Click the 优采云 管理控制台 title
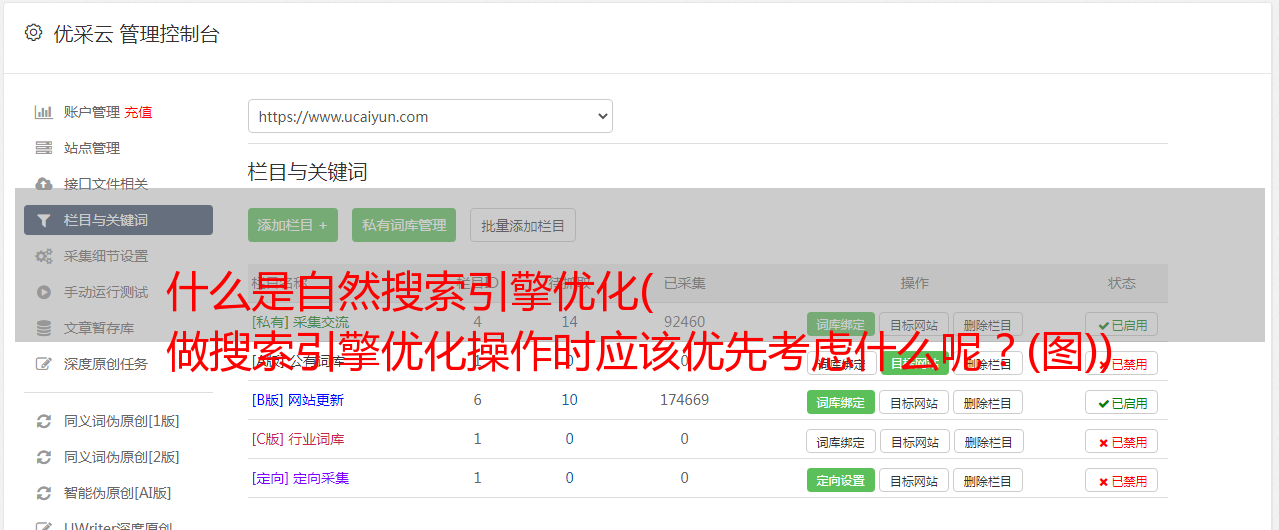This screenshot has height=530, width=1279. point(136,34)
